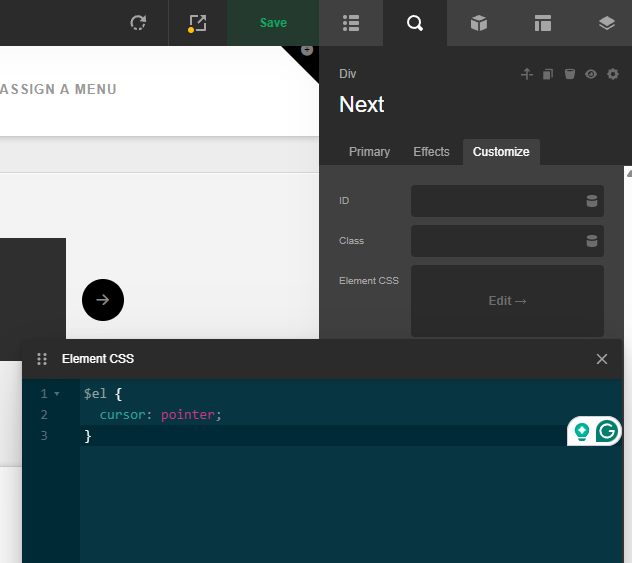Viewport: 632px width, 563px height.
Task: Switch to the Effects tab
Action: [431, 152]
